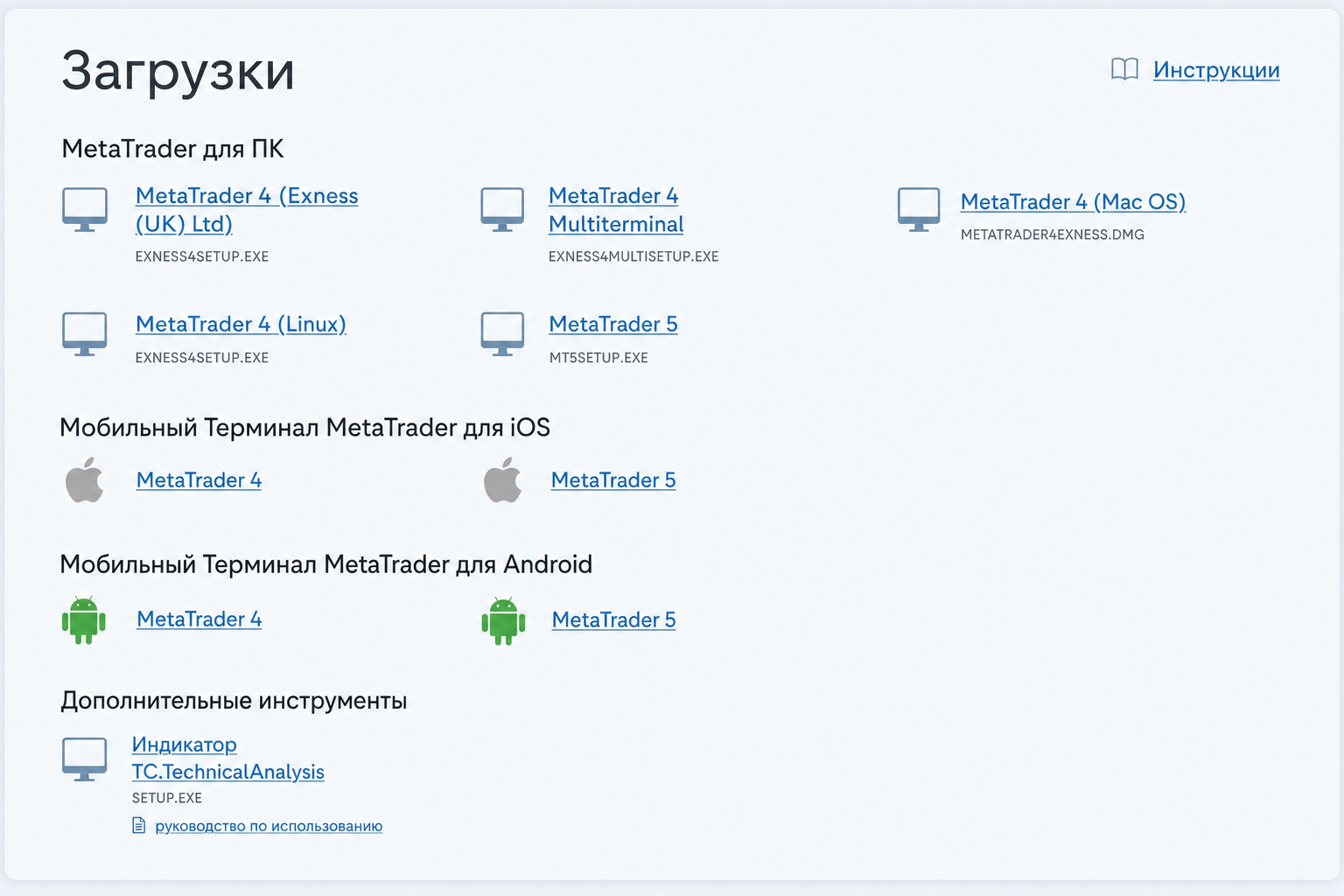The image size is (1344, 896).
Task: Click the Мобильный Терминал MetaTrader для iOS heading
Action: coord(304,427)
